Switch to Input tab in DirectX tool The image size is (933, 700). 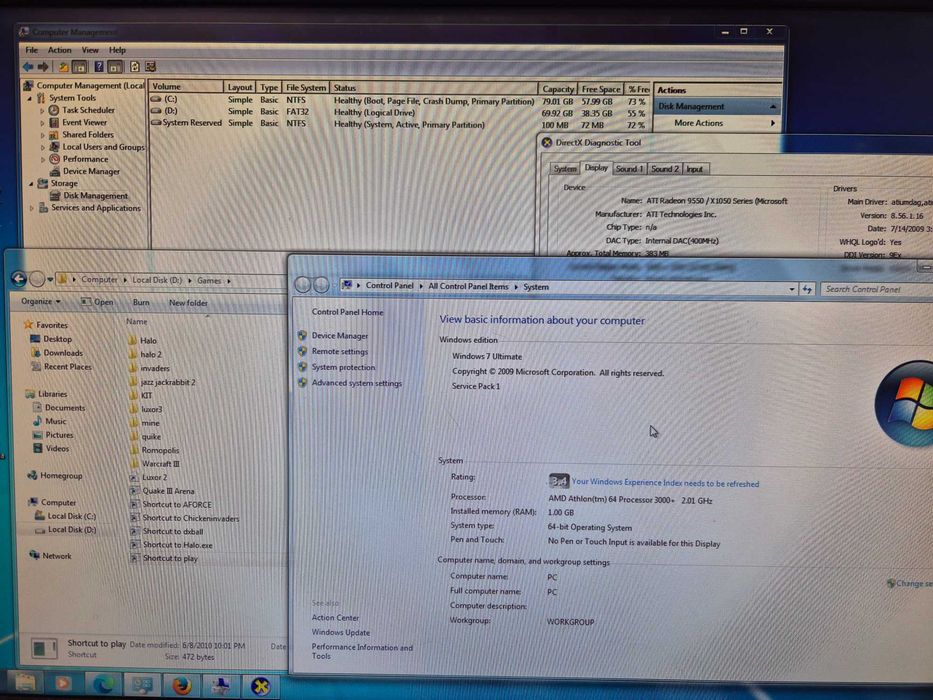694,169
